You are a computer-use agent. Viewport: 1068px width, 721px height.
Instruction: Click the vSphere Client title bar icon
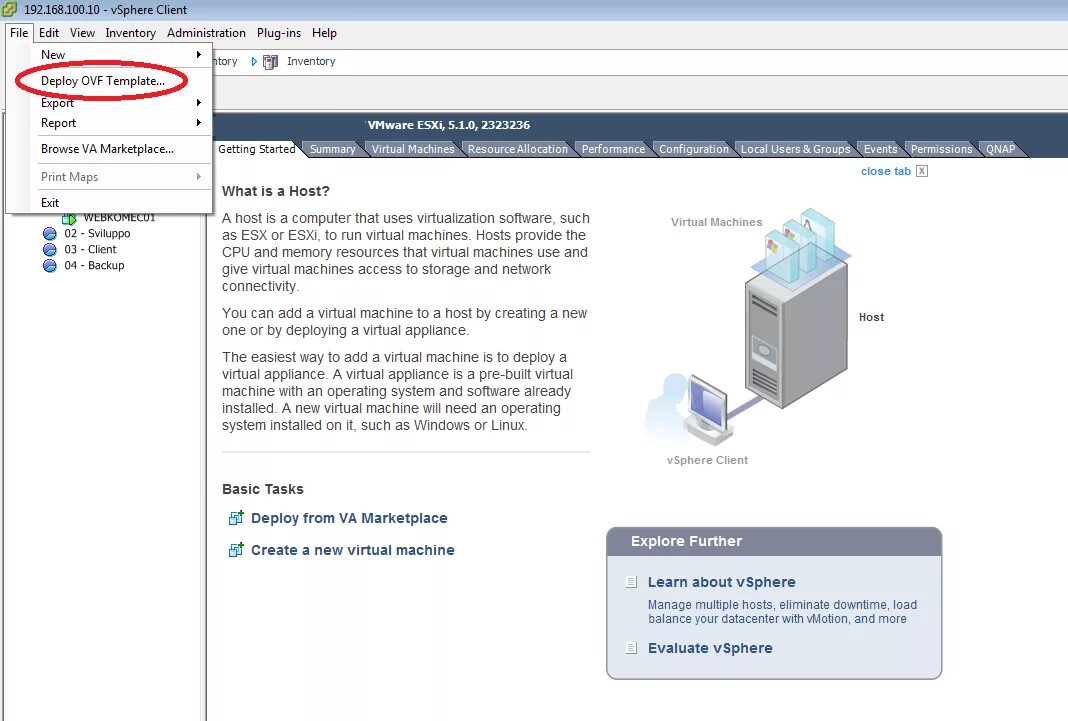coord(10,10)
